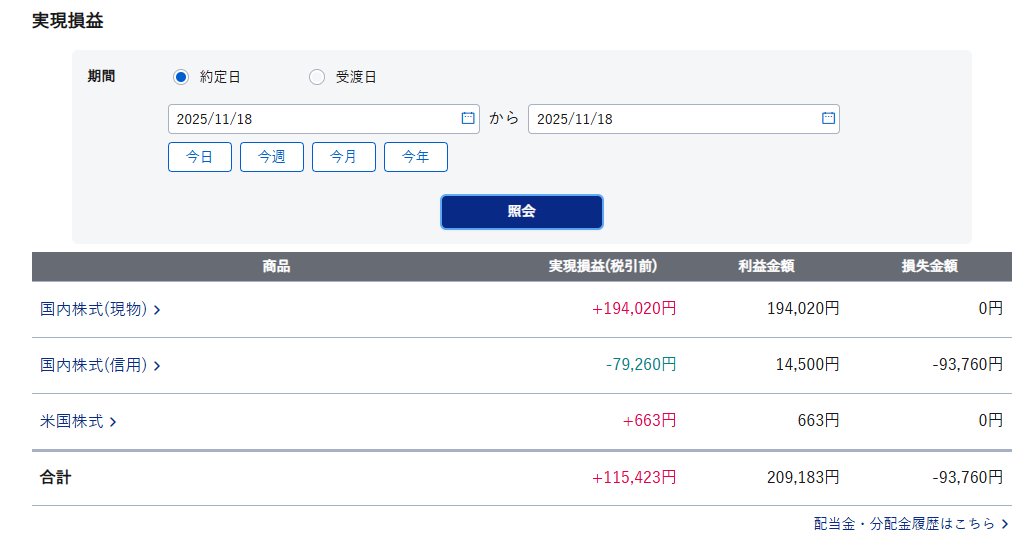Click into the start date field
This screenshot has width=1016, height=547.
click(310, 119)
